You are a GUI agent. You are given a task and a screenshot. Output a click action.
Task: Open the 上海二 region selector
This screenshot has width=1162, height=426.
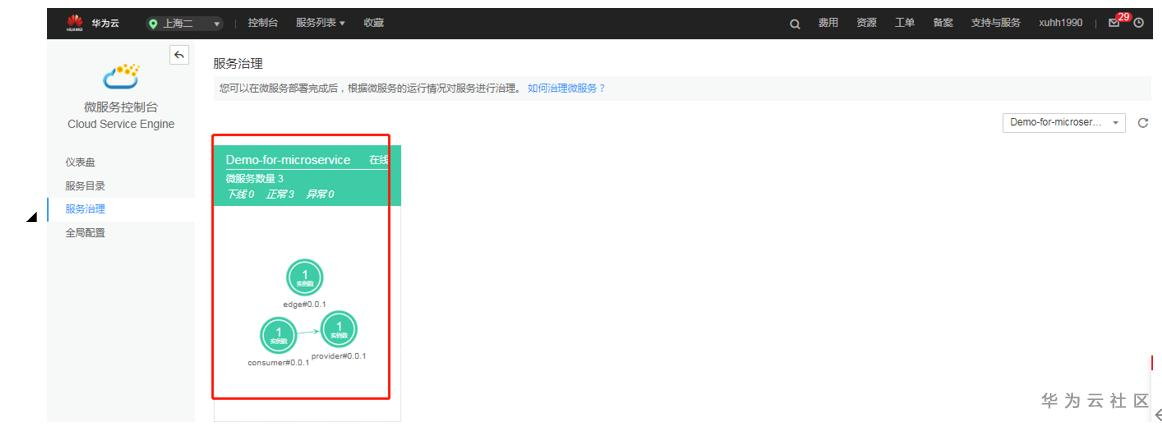185,24
